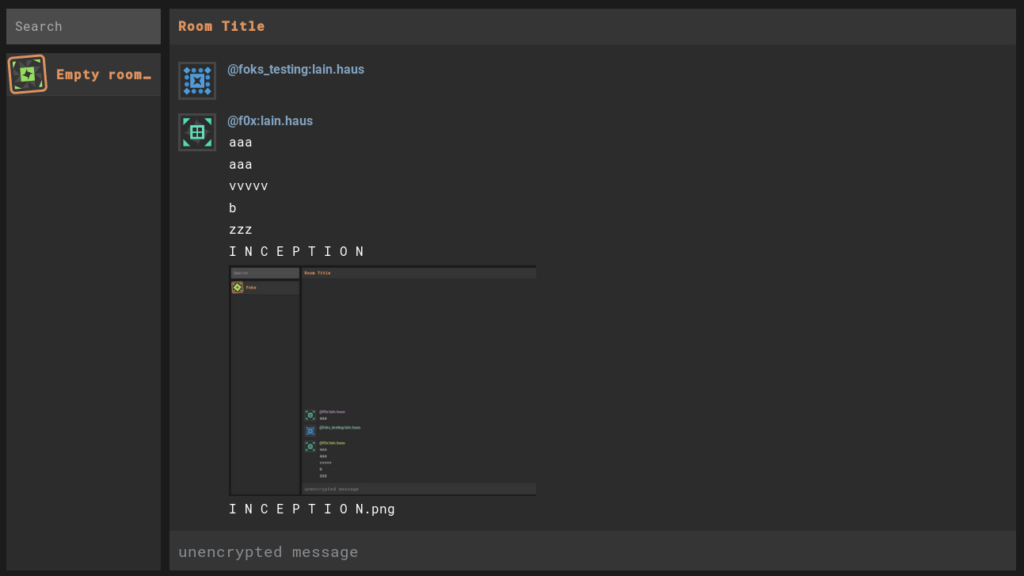The height and width of the screenshot is (576, 1024).
Task: Select the "b" message
Action: (233, 209)
